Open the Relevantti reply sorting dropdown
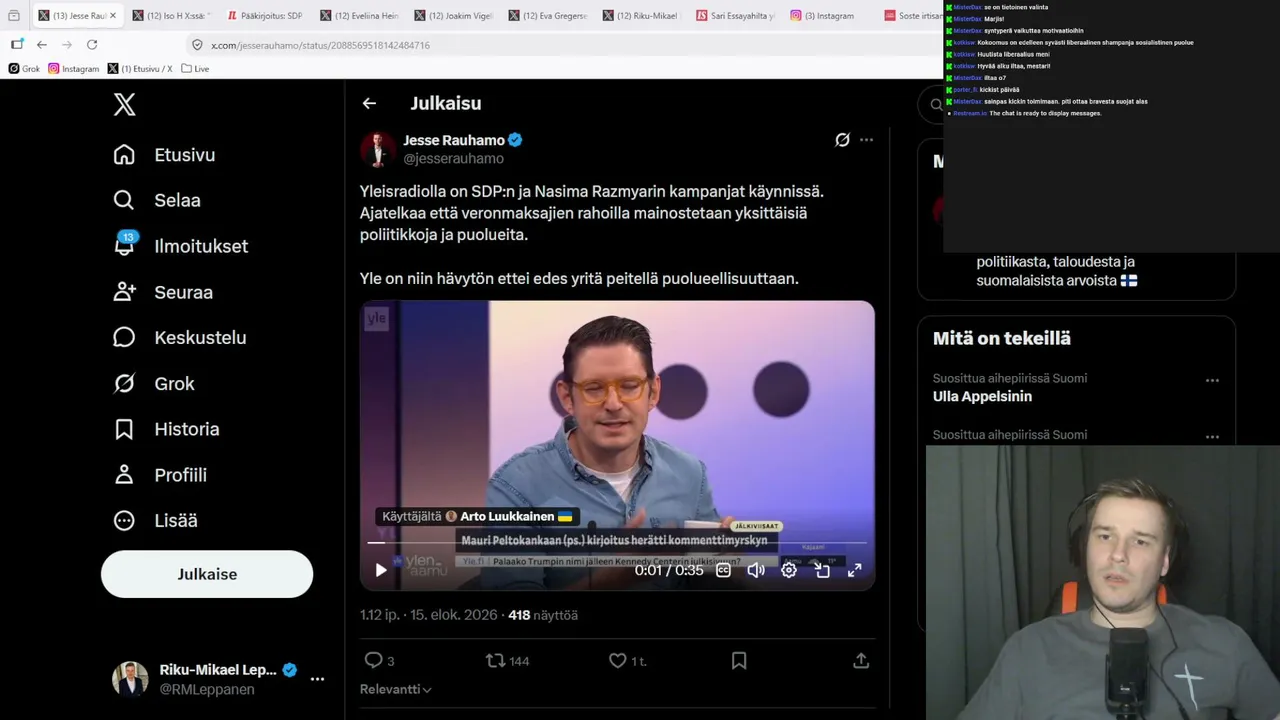The image size is (1280, 720). (396, 689)
